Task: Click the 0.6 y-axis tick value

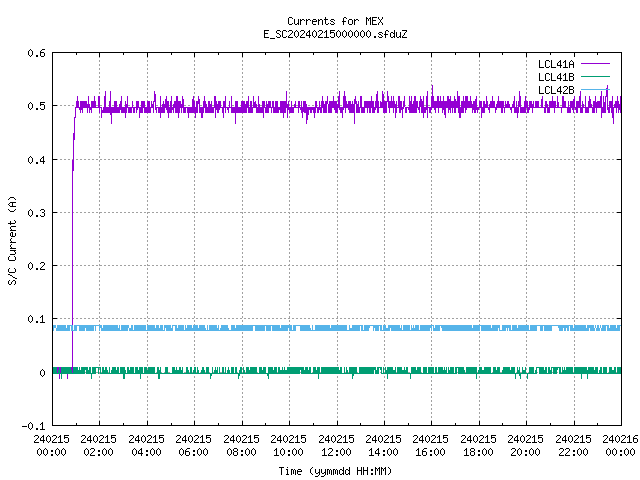Action: click(36, 53)
